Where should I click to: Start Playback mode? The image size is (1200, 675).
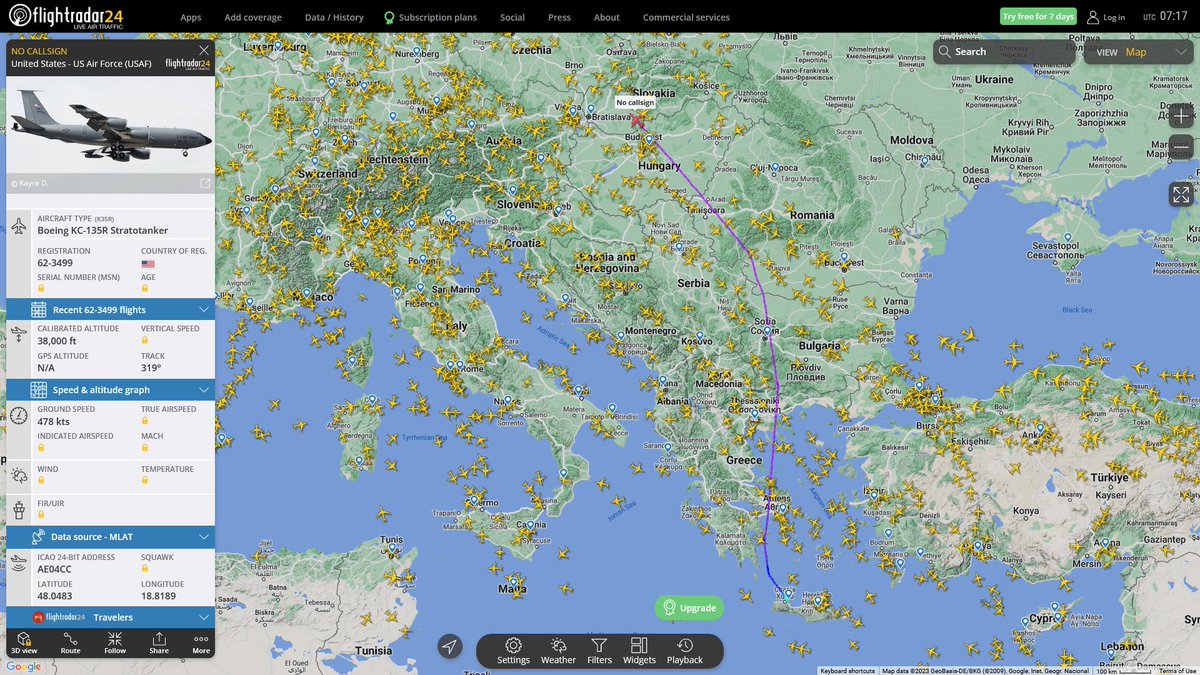[x=685, y=651]
